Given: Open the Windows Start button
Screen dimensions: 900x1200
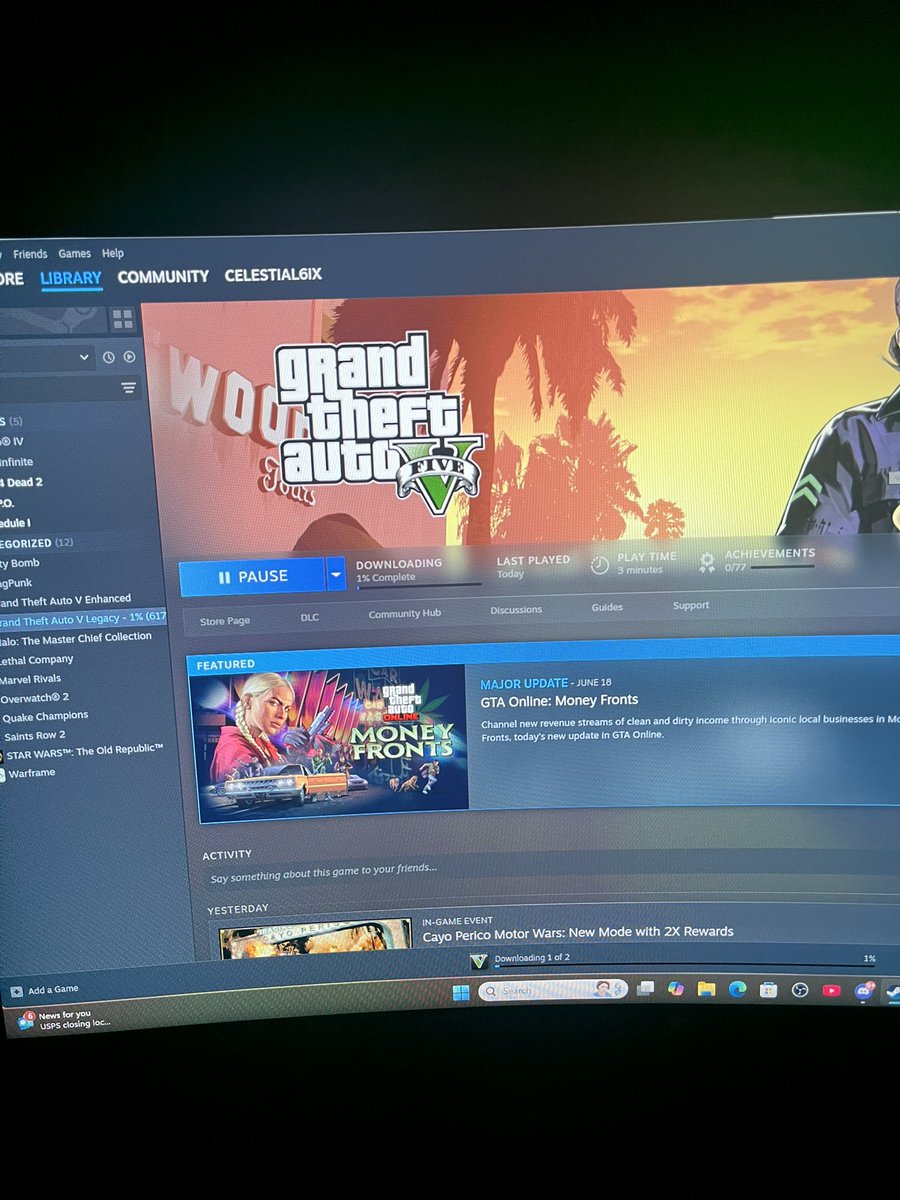Looking at the screenshot, I should click(461, 993).
